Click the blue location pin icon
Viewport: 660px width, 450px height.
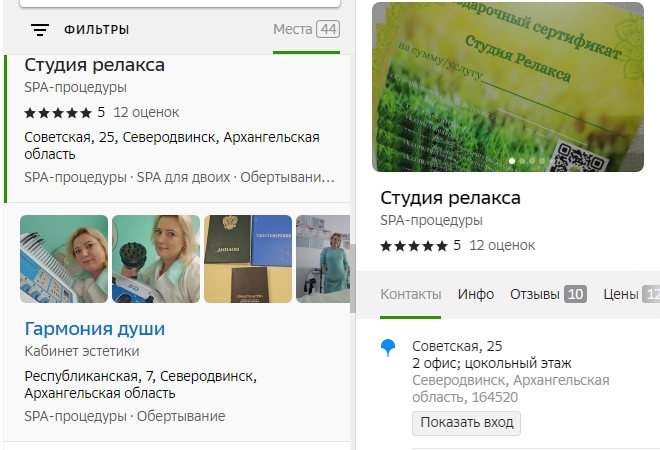pos(389,348)
